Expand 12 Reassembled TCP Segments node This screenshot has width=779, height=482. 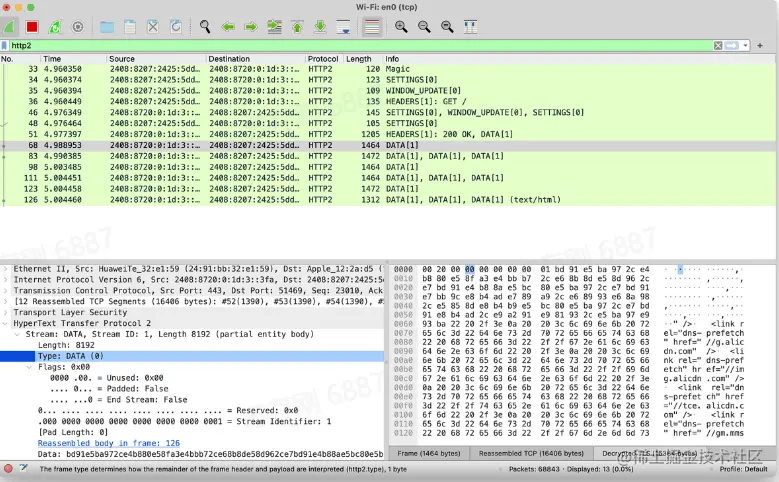(x=5, y=302)
